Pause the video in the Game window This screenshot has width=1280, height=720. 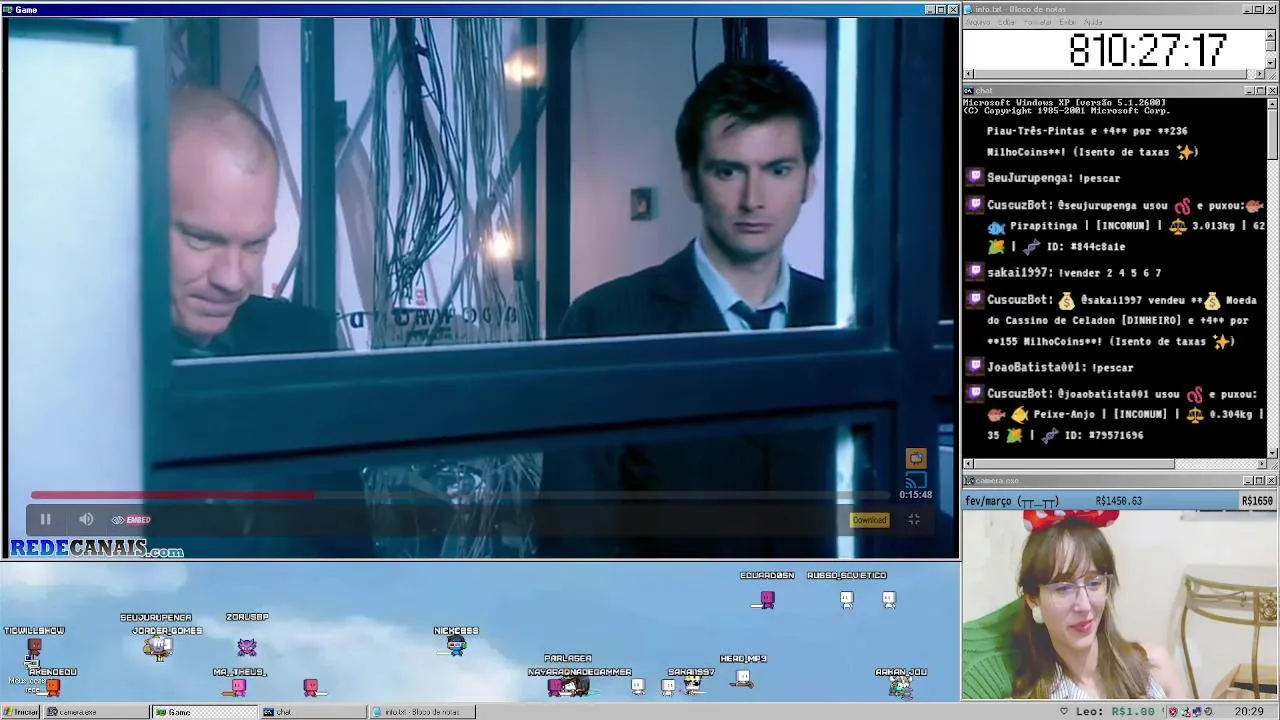(45, 519)
